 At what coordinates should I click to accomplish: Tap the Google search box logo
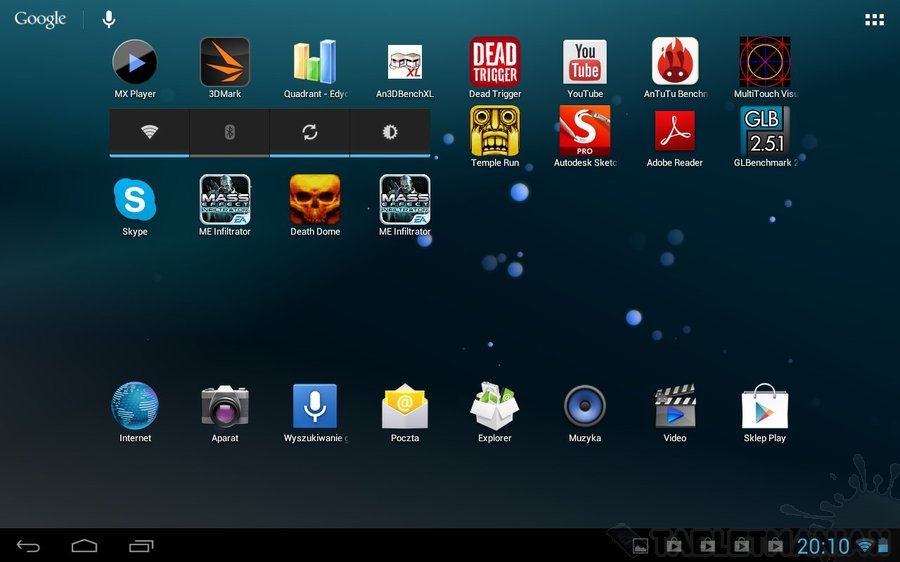coord(40,19)
